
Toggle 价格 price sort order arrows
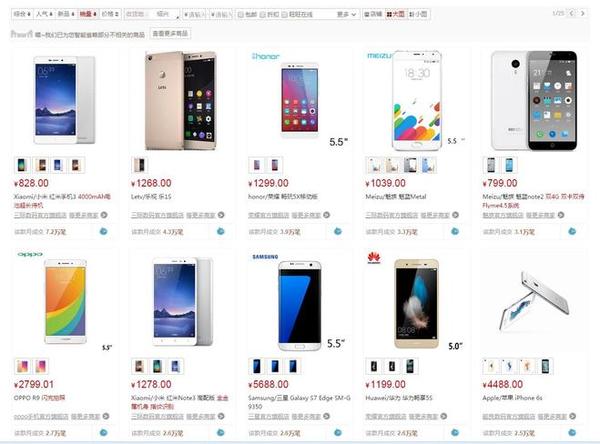coord(110,14)
